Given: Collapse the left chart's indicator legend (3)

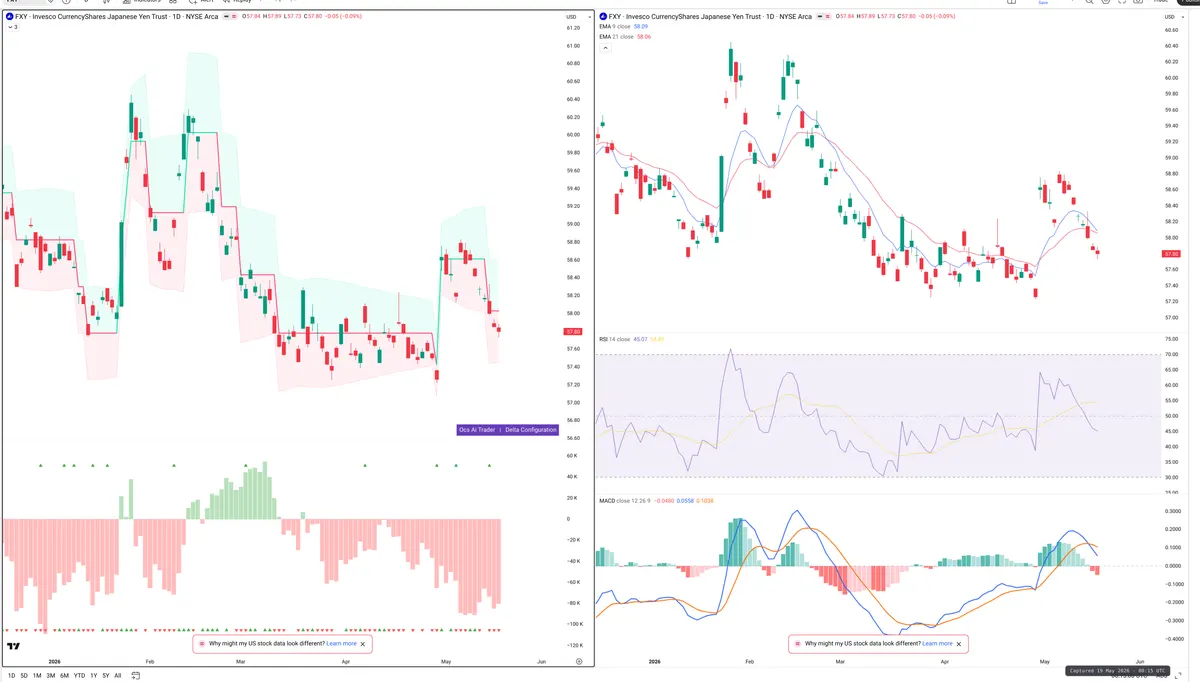Looking at the screenshot, I should 11,27.
